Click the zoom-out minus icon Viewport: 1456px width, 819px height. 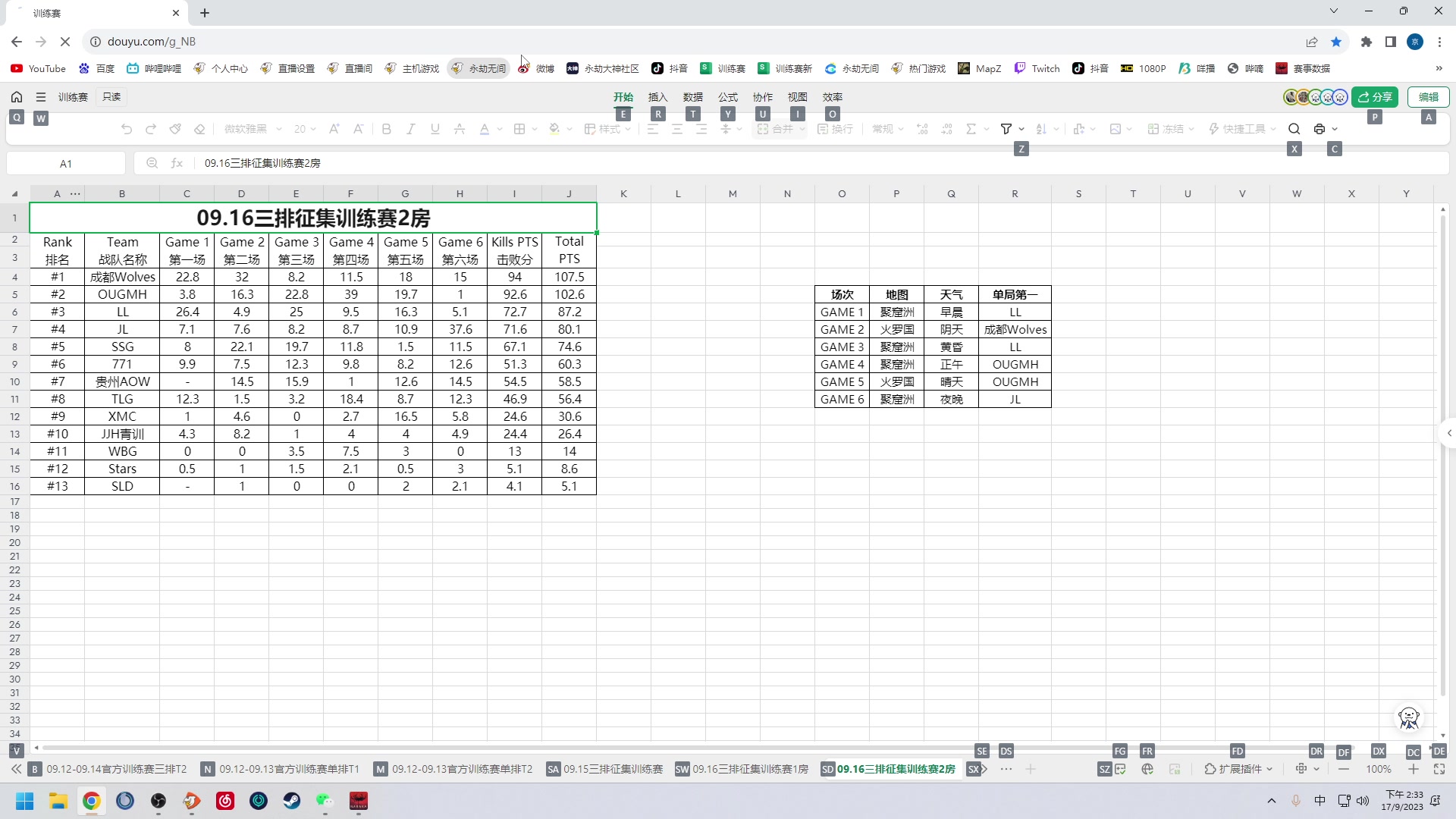tap(1344, 769)
